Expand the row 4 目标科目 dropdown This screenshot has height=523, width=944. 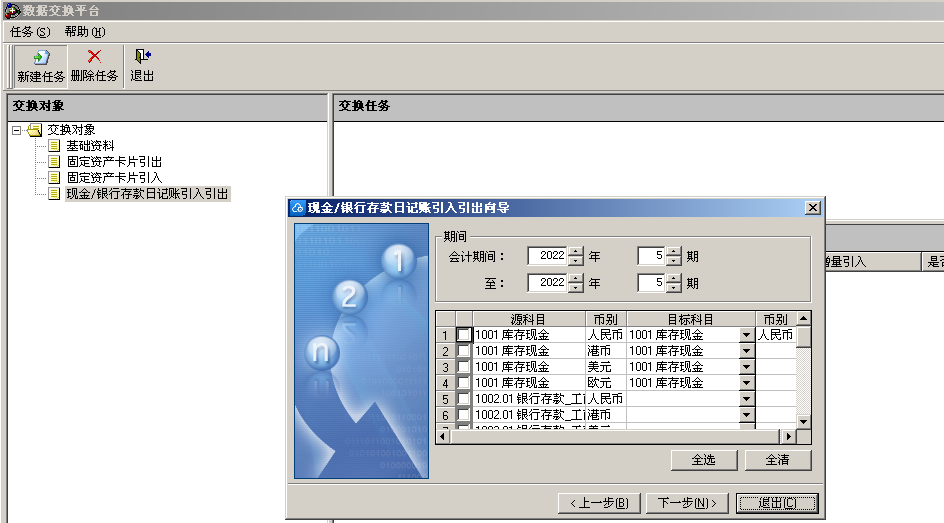click(x=746, y=383)
